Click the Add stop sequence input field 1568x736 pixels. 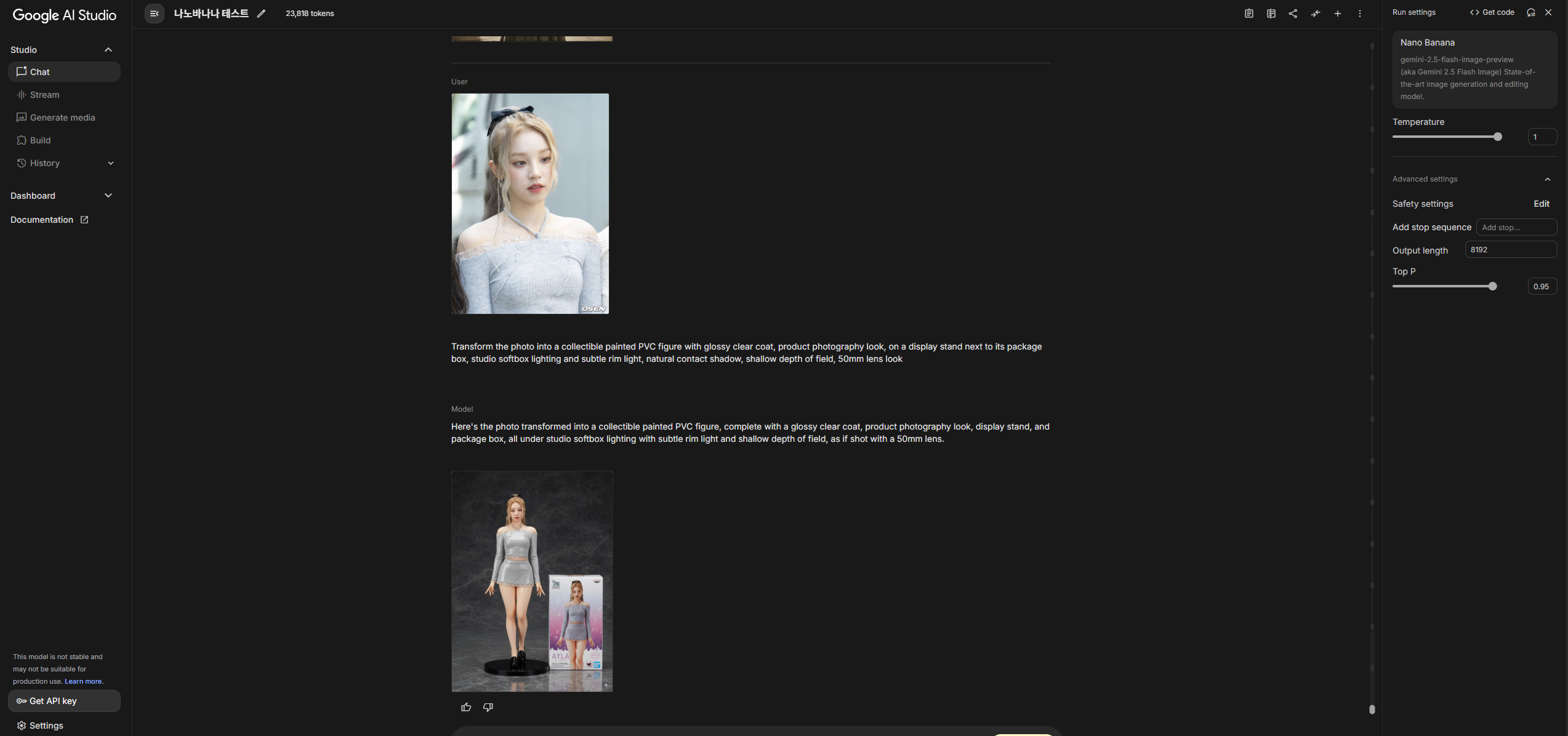[1516, 227]
